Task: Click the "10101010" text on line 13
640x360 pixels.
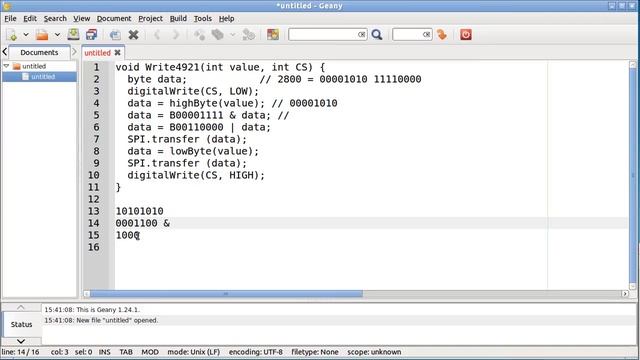Action: [x=140, y=211]
